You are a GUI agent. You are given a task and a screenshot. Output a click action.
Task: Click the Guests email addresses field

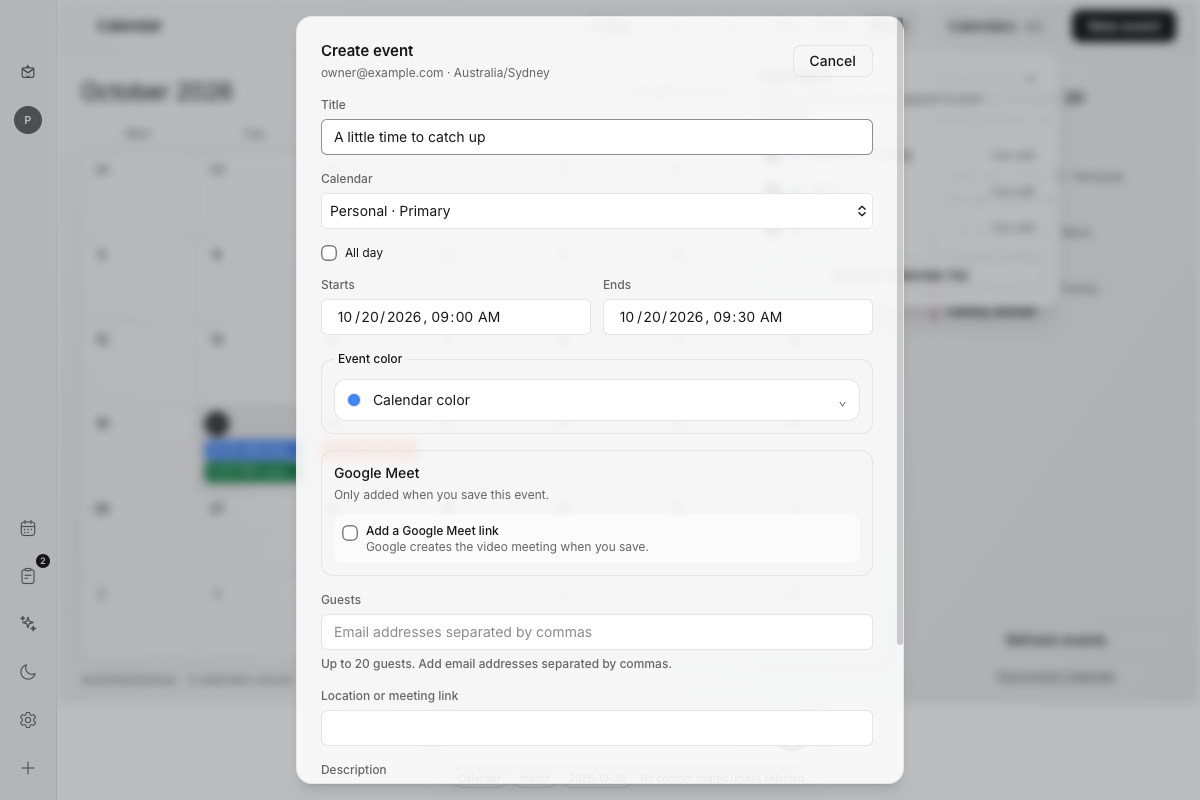point(597,632)
